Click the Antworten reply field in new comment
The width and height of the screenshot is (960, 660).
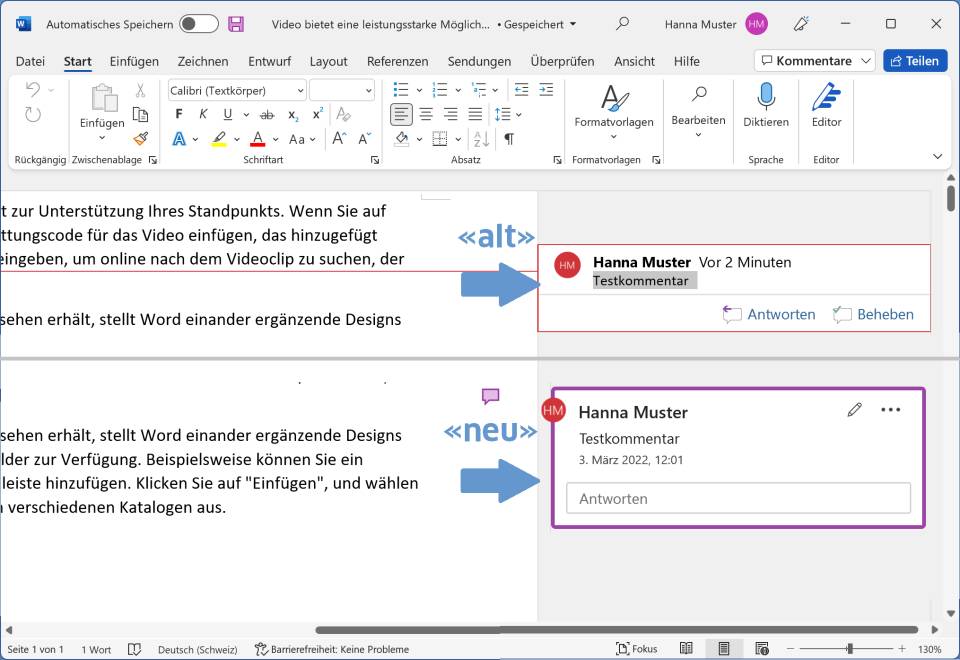pyautogui.click(x=738, y=498)
